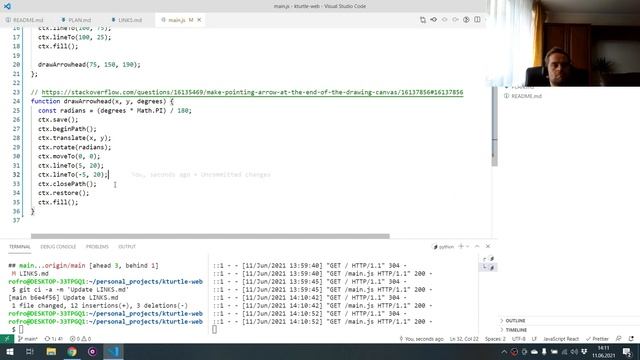Click the 'You, seconds ago' blame status item
The image size is (640, 360).
421,339
